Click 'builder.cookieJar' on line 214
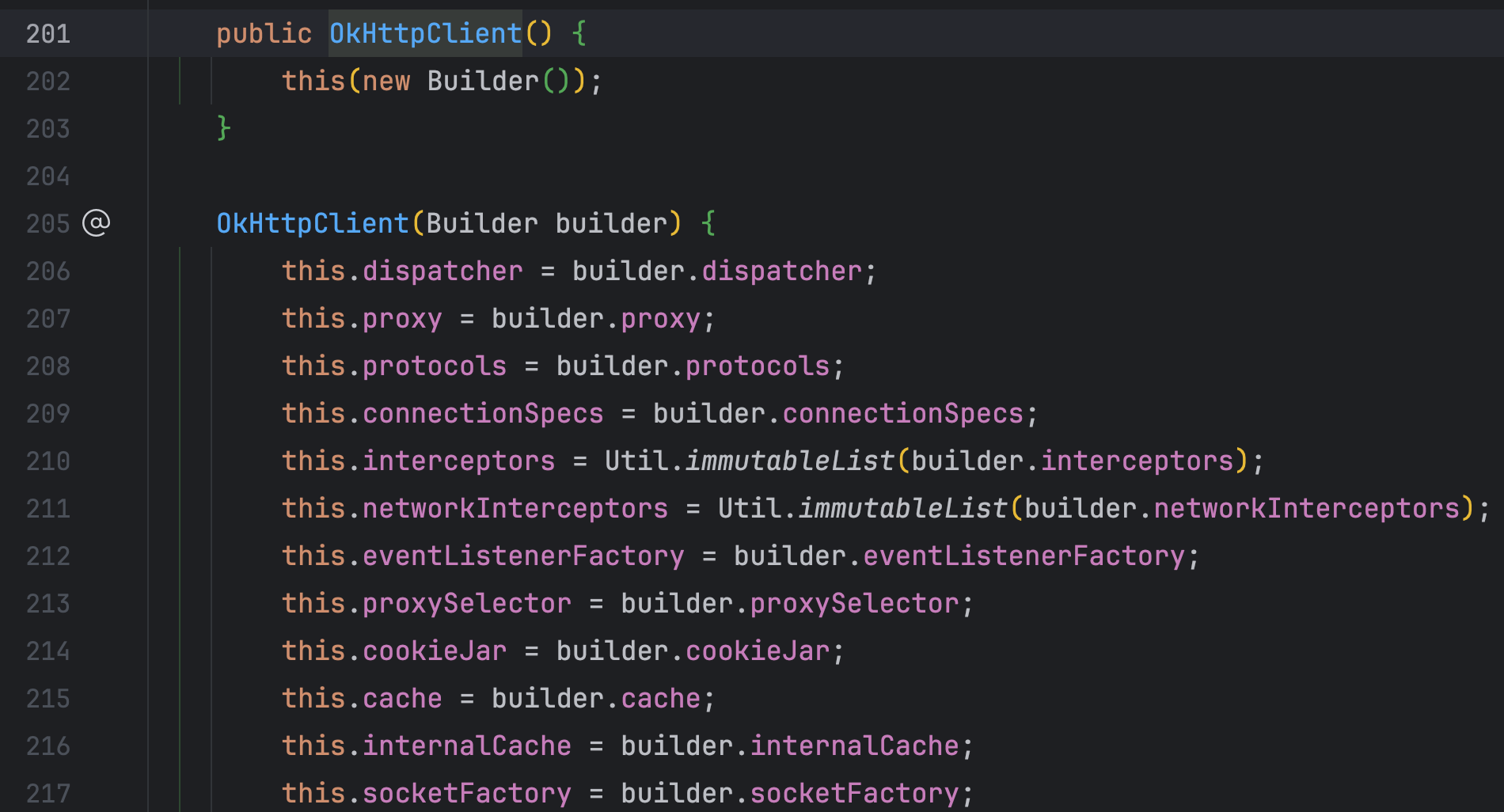Image resolution: width=1504 pixels, height=812 pixels. [x=693, y=651]
